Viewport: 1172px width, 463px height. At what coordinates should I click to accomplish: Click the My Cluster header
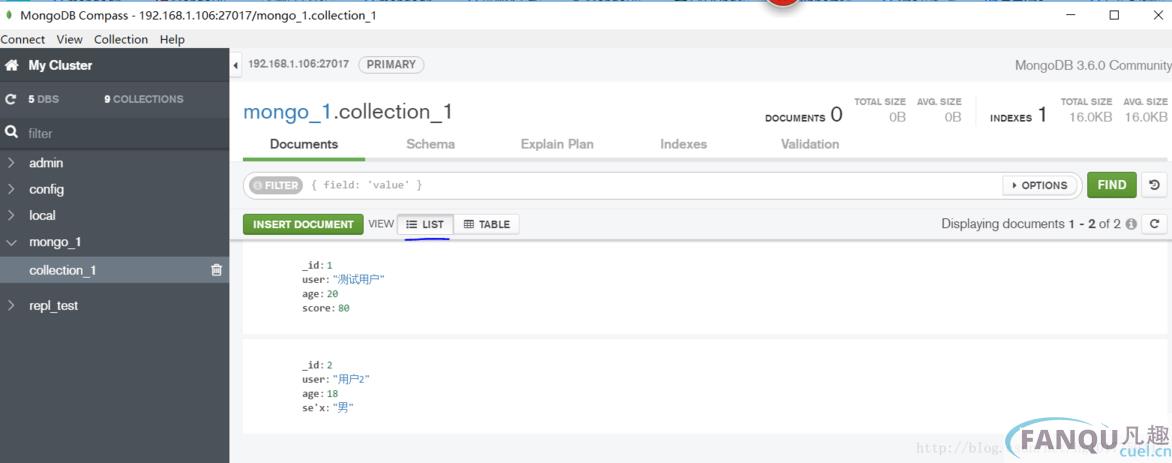(60, 66)
